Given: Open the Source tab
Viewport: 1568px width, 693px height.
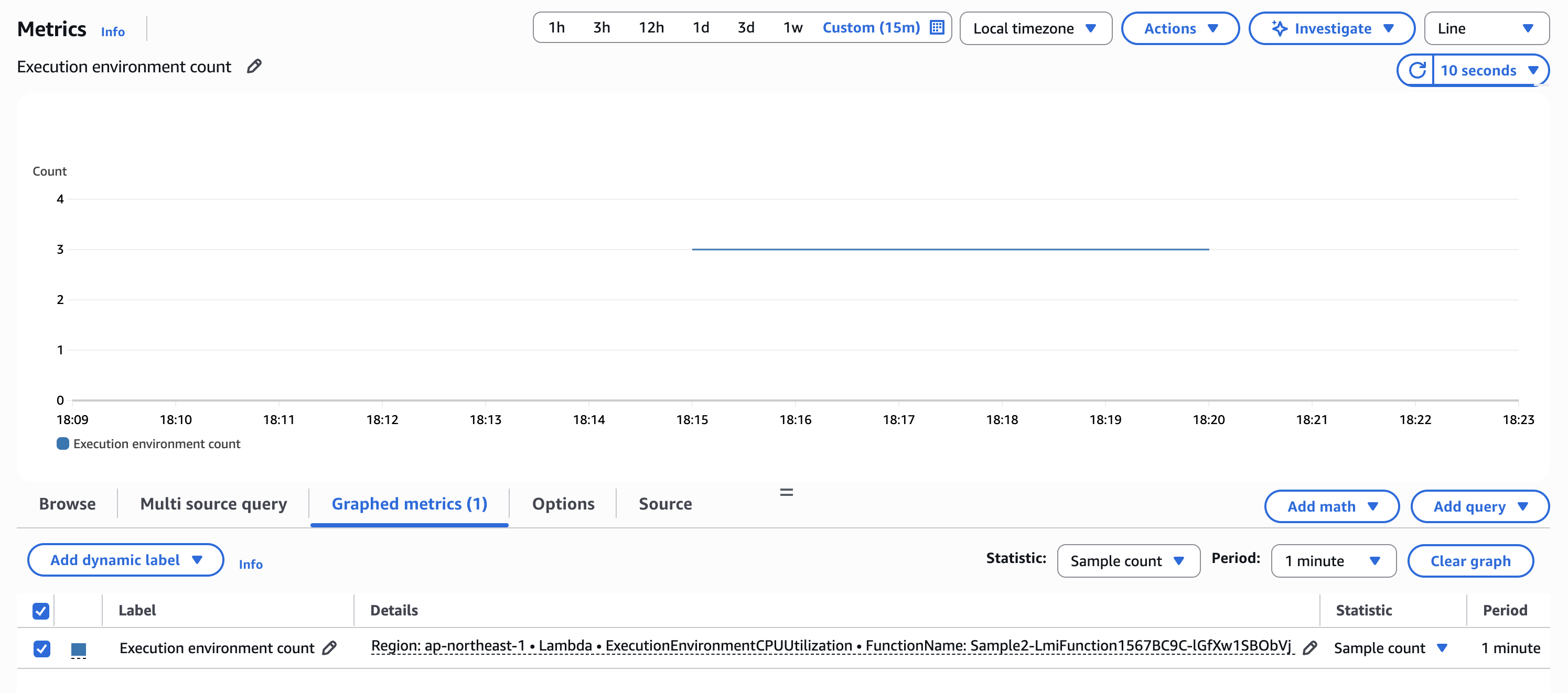Looking at the screenshot, I should point(665,504).
